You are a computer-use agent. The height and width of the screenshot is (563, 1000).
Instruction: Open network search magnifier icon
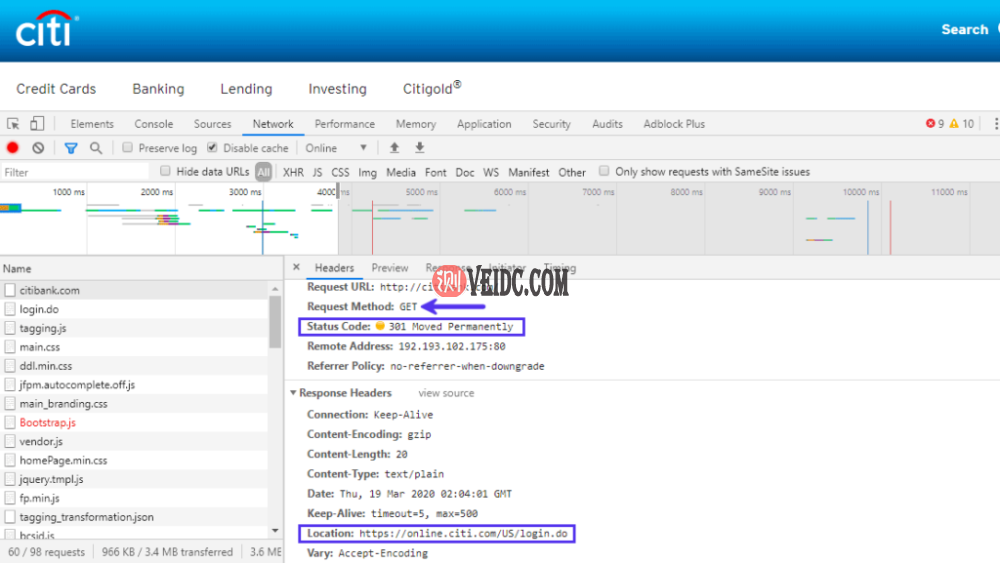96,149
